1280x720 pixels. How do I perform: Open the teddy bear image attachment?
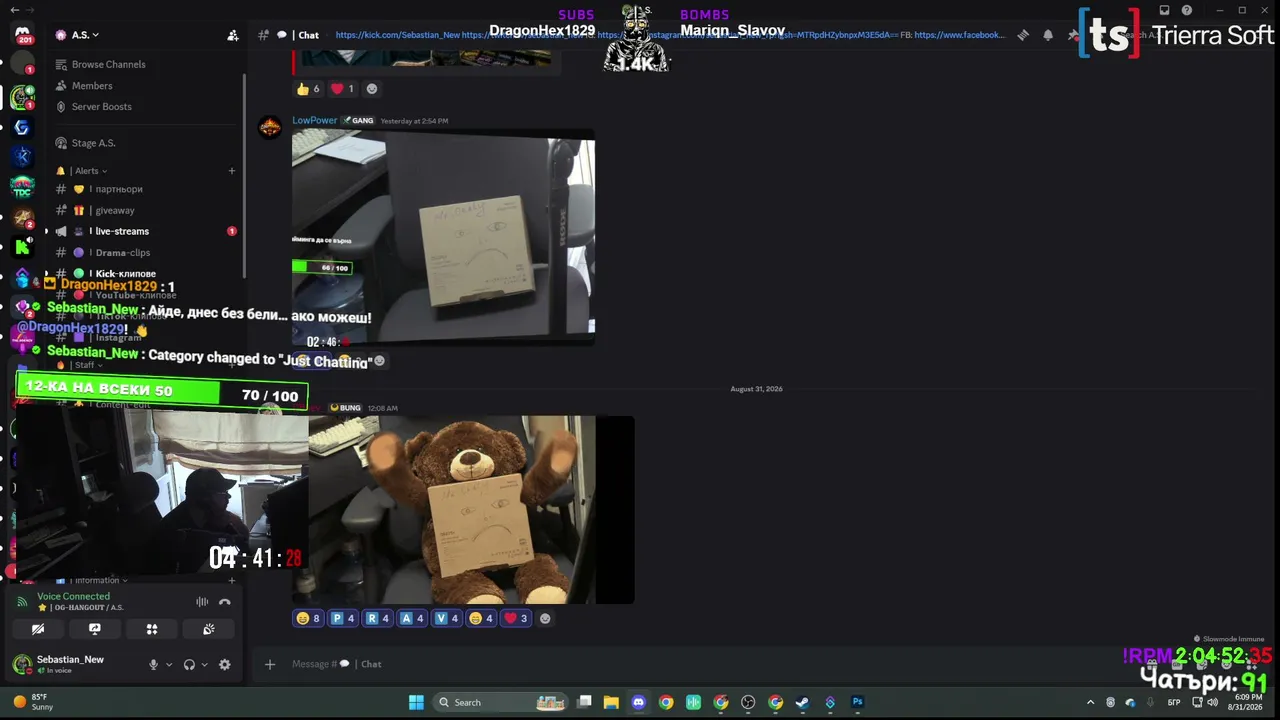471,510
